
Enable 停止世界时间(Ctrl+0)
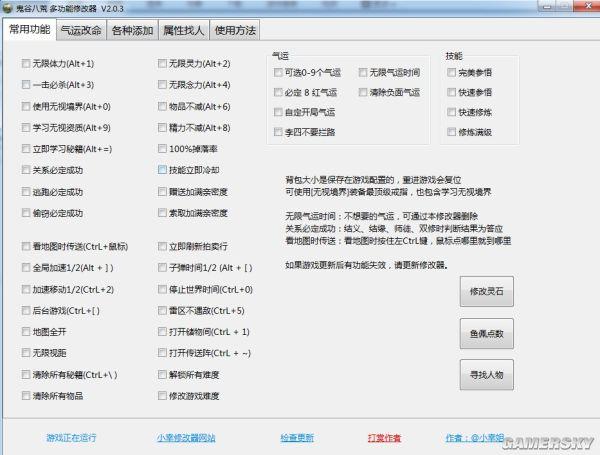[x=162, y=289]
